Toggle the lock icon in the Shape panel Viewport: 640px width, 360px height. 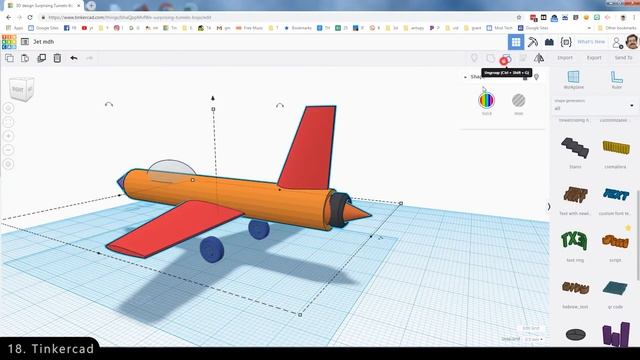pyautogui.click(x=525, y=77)
